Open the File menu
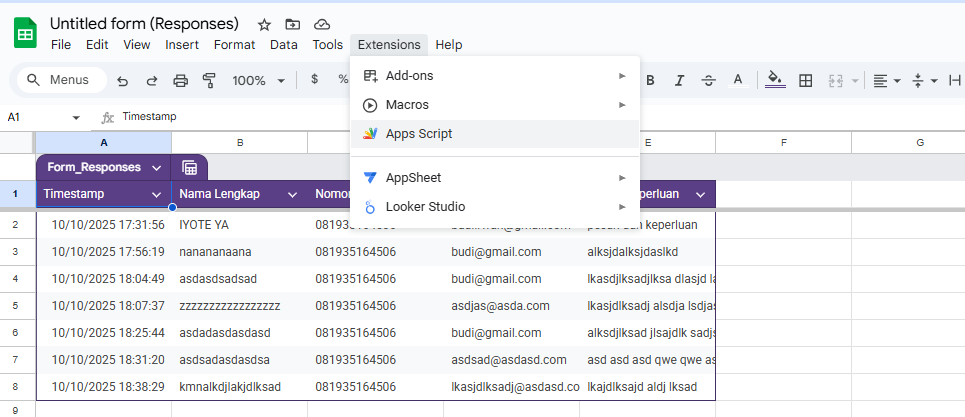The image size is (965, 417). (61, 45)
